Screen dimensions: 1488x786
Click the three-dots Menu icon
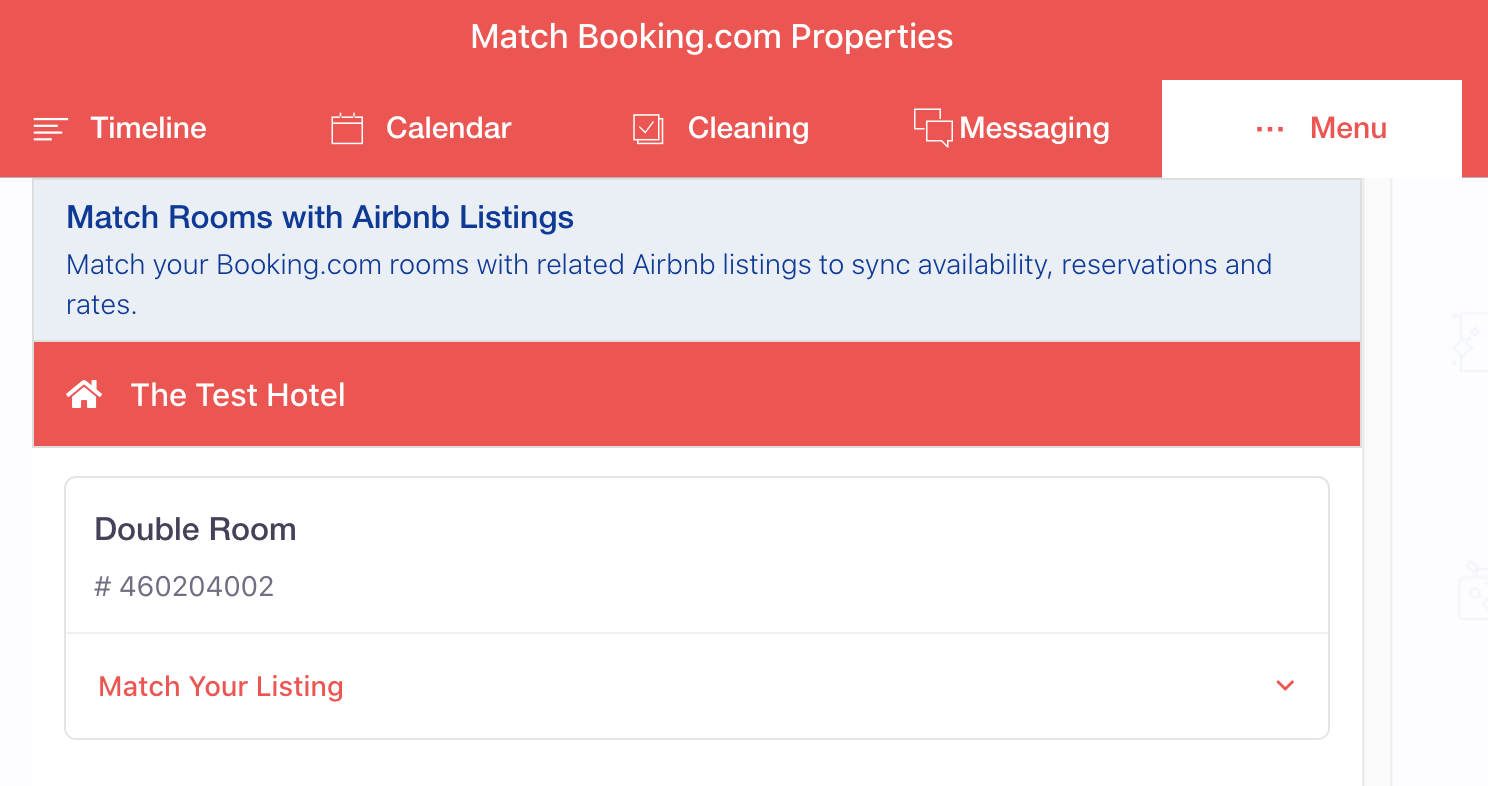point(1270,129)
